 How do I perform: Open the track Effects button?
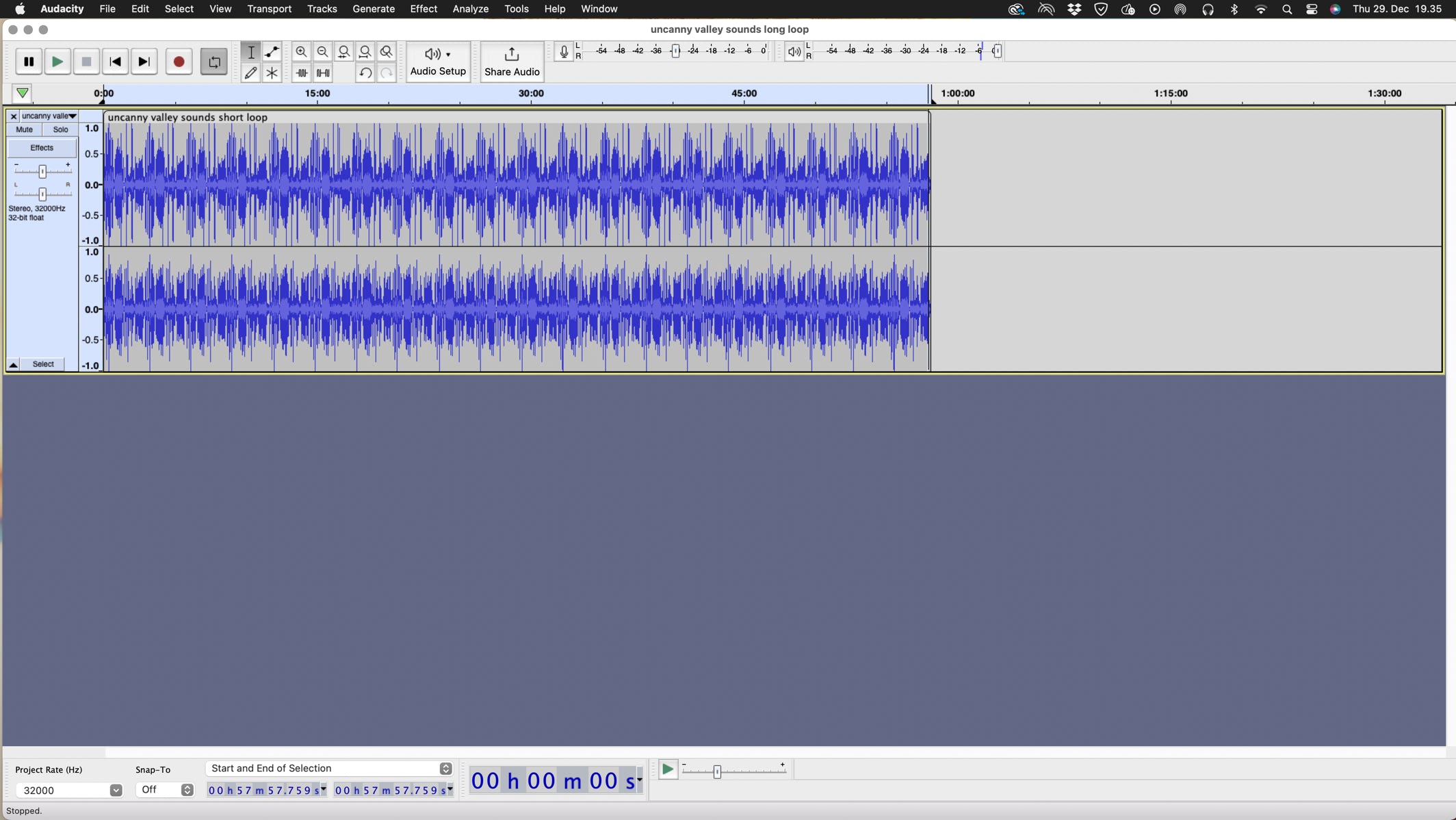click(42, 148)
